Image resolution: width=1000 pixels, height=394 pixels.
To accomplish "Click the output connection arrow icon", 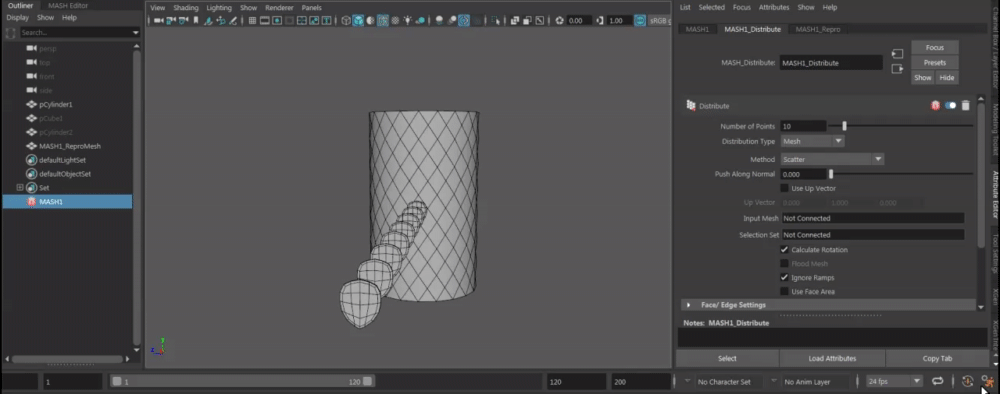I will 897,69.
